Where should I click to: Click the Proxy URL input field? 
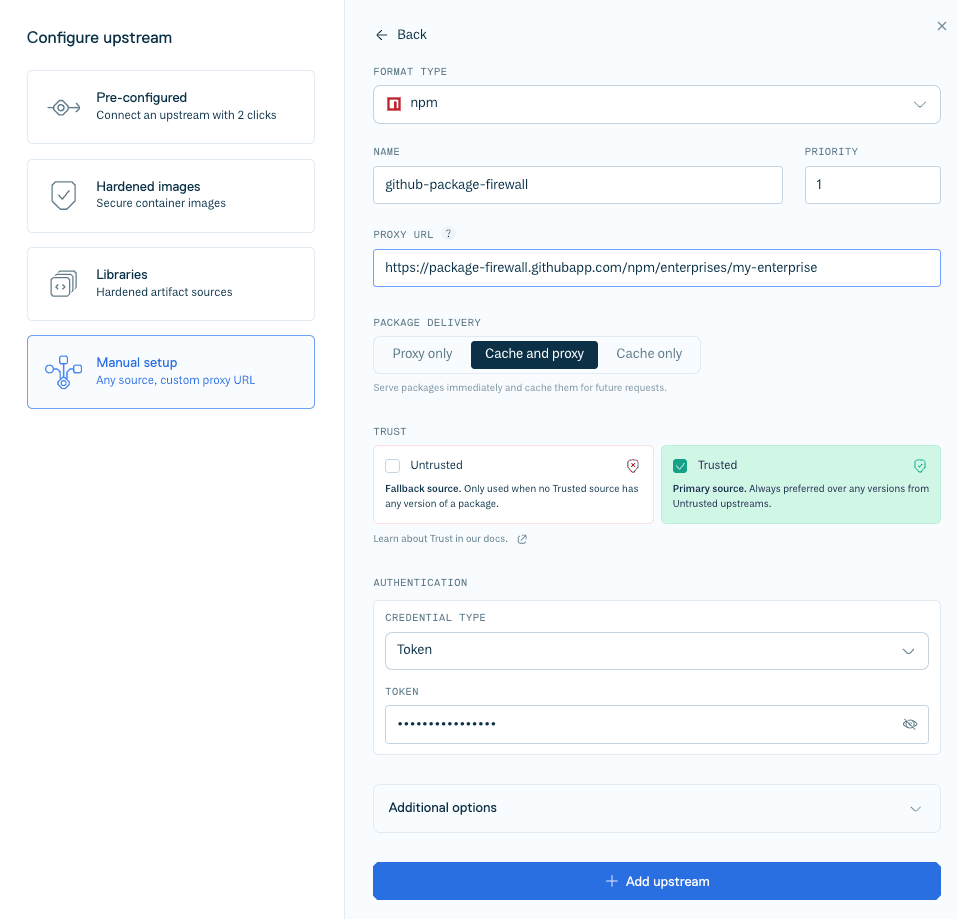[x=657, y=268]
